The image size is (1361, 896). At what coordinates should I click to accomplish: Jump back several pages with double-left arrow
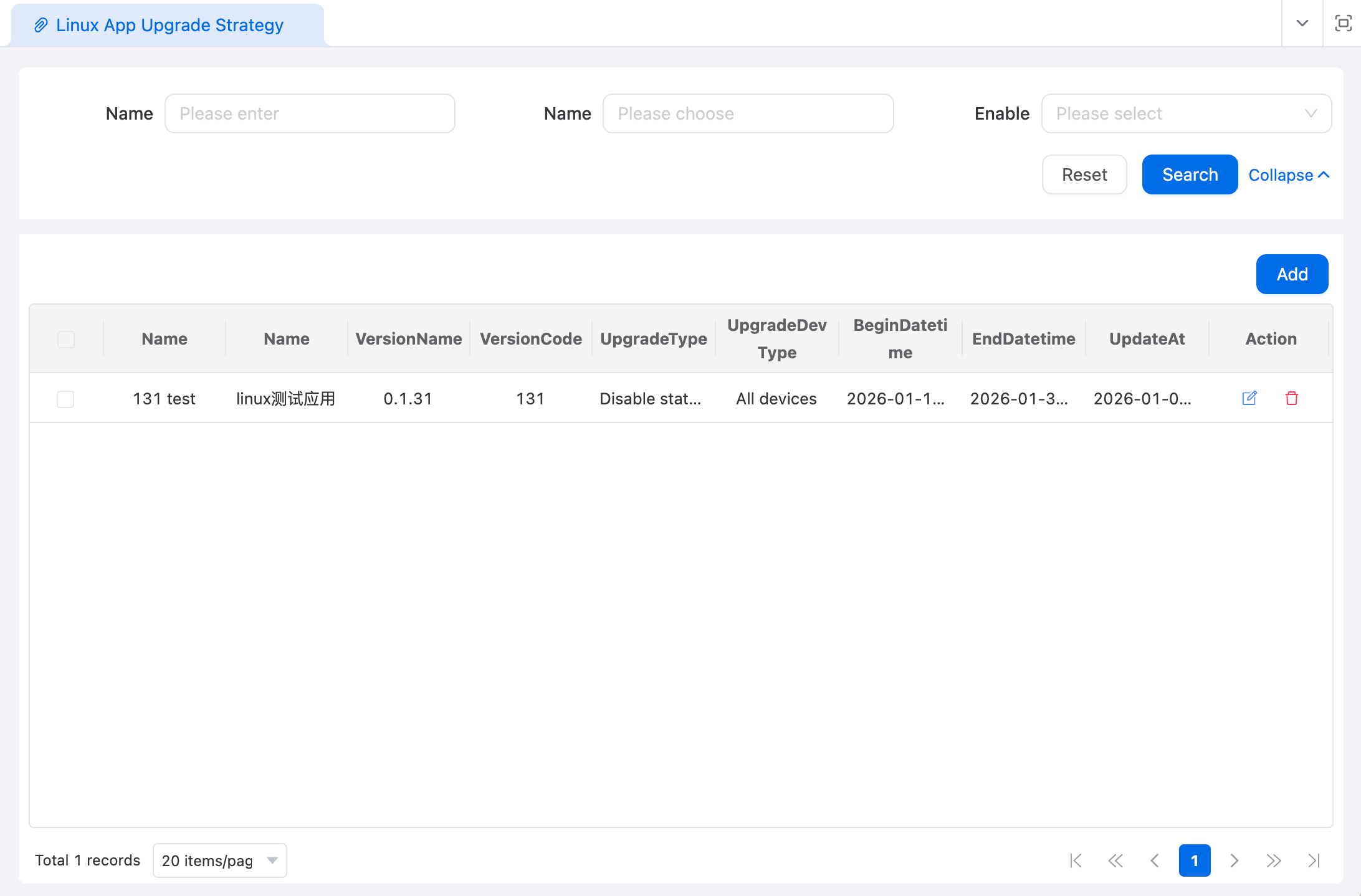pyautogui.click(x=1115, y=860)
